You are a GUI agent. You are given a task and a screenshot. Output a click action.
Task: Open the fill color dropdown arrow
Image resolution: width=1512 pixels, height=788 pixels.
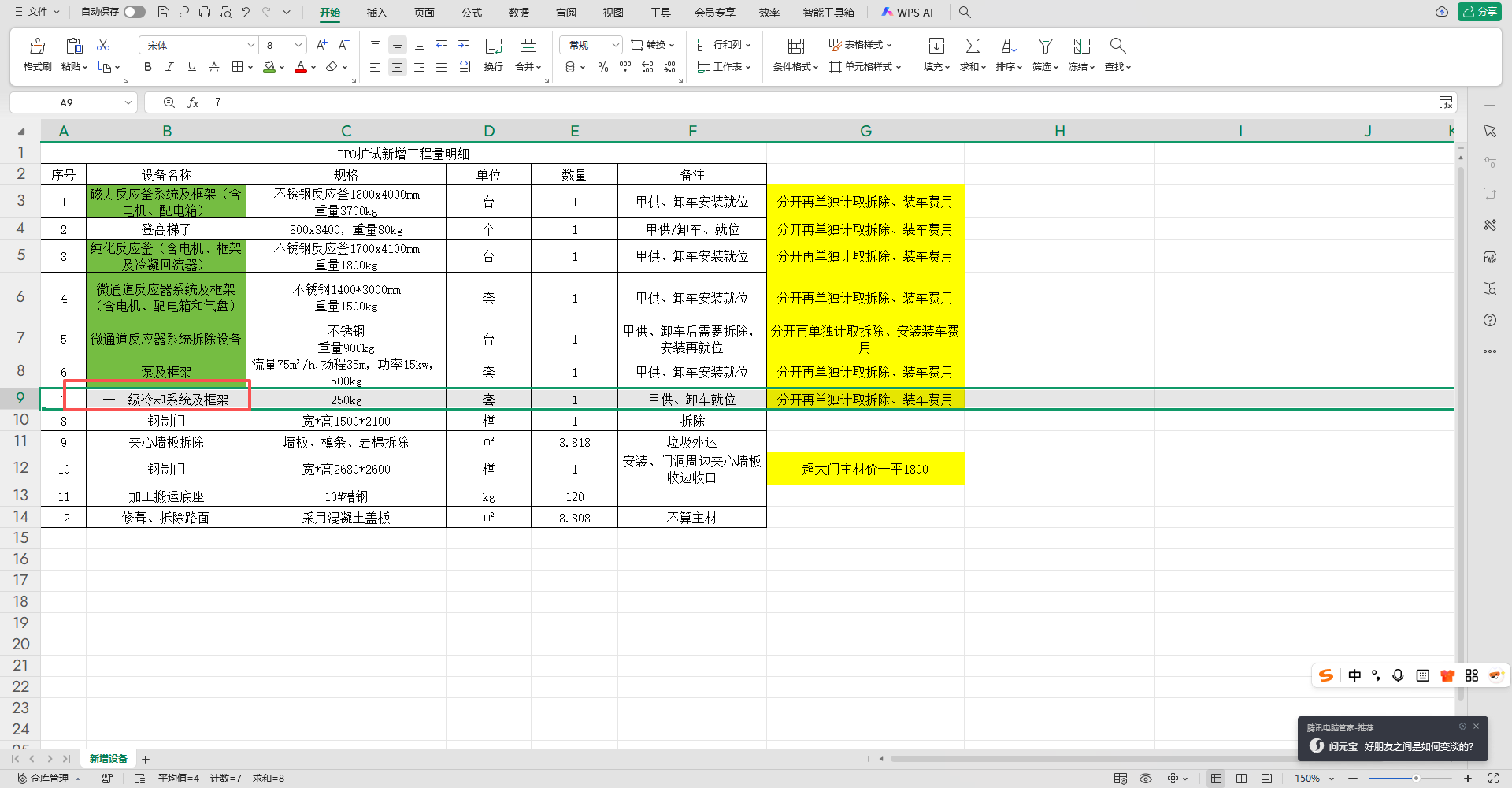pos(282,68)
